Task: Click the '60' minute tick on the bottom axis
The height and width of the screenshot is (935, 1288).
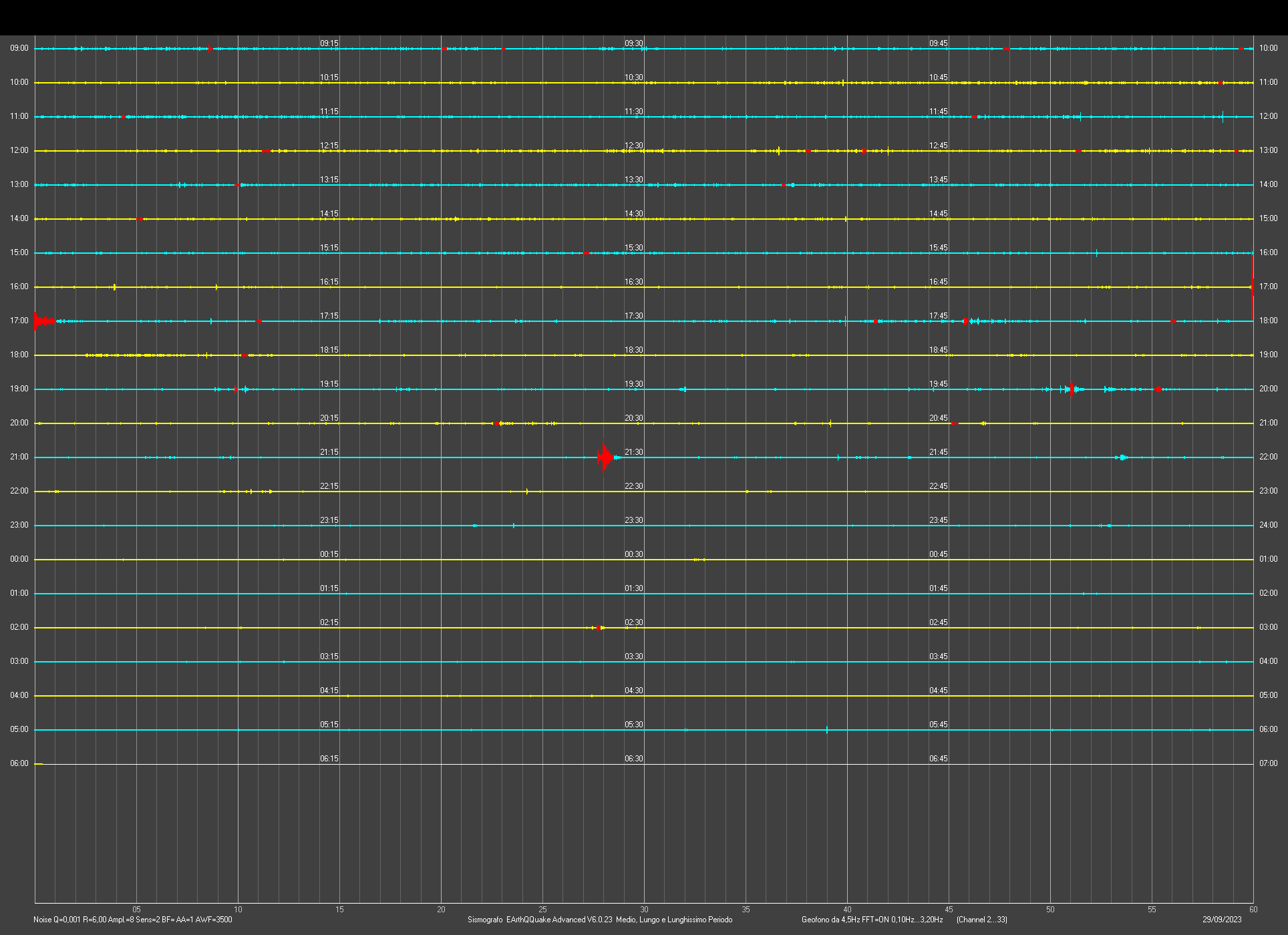Action: [x=1253, y=910]
